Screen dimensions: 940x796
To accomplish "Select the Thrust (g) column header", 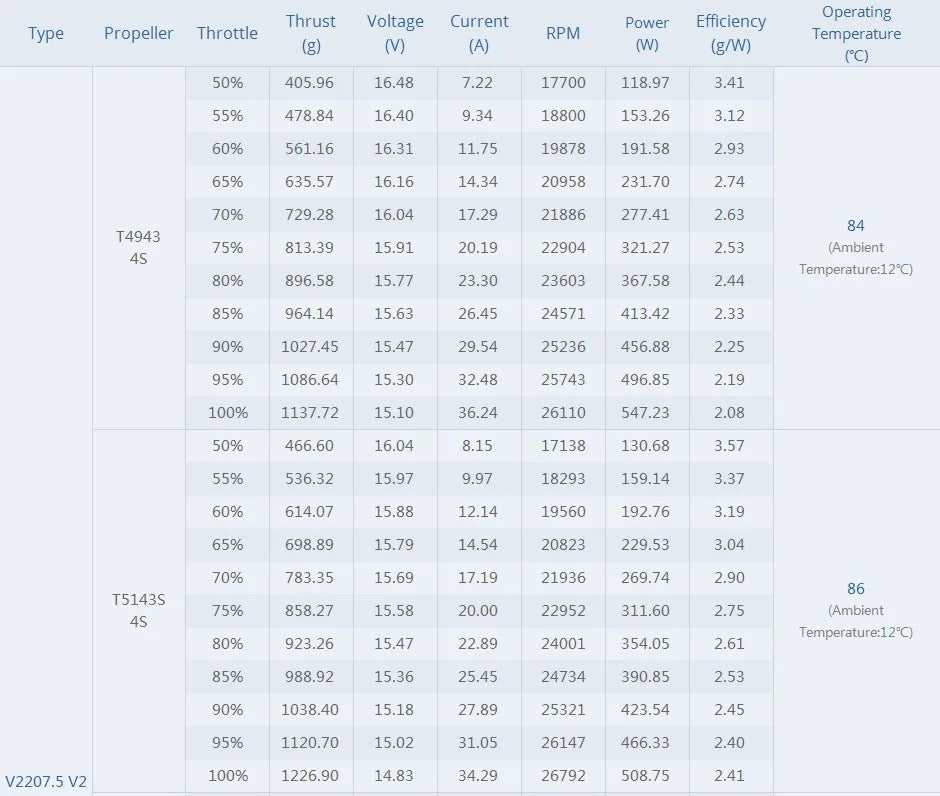I will (x=311, y=33).
